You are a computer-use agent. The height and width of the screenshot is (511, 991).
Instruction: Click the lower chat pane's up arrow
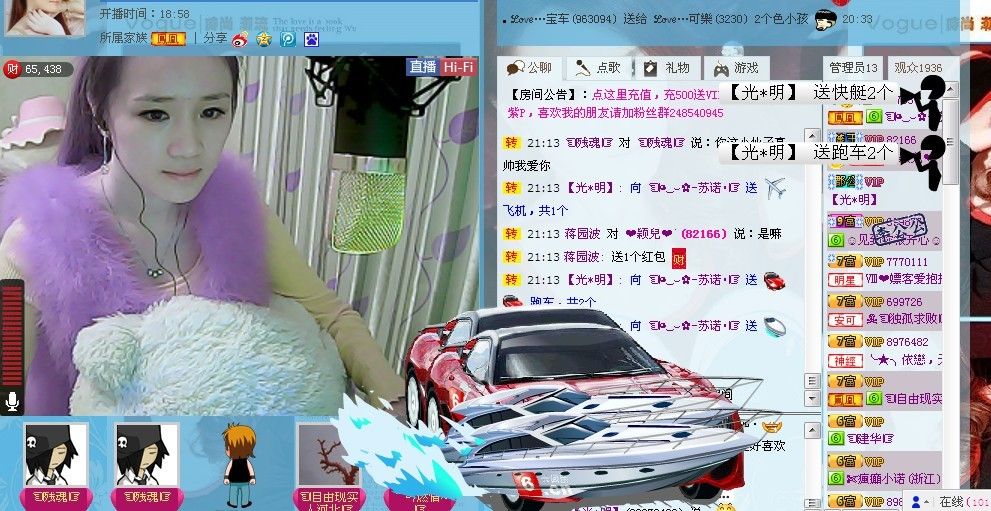[812, 430]
